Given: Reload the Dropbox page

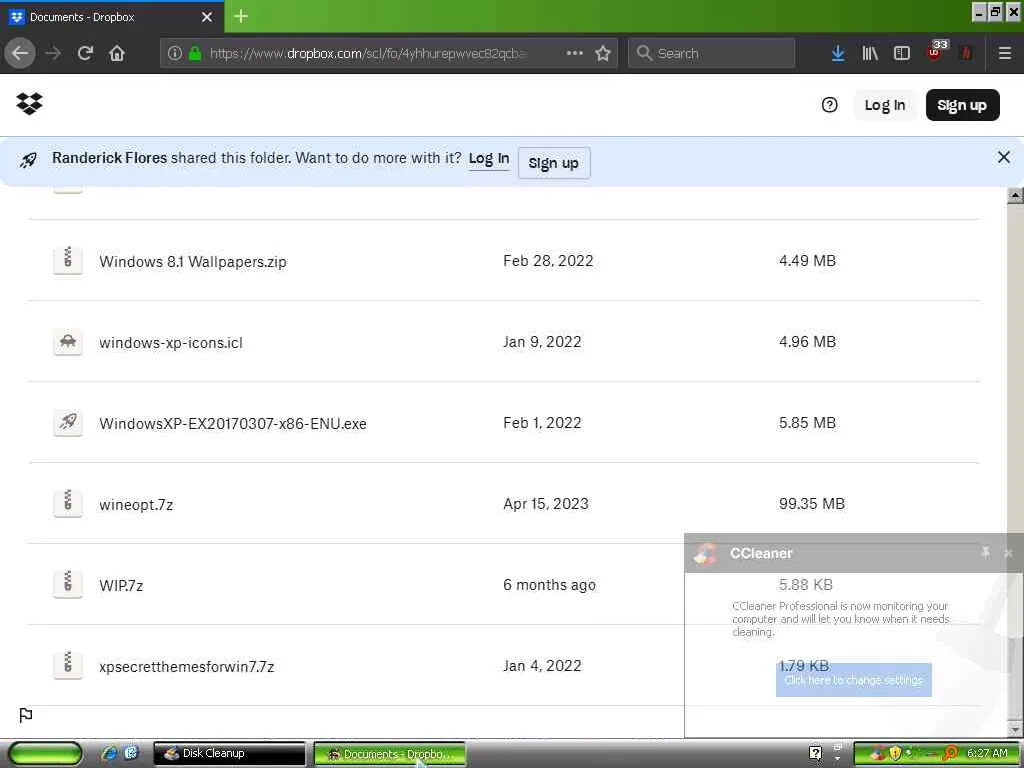Looking at the screenshot, I should point(86,53).
